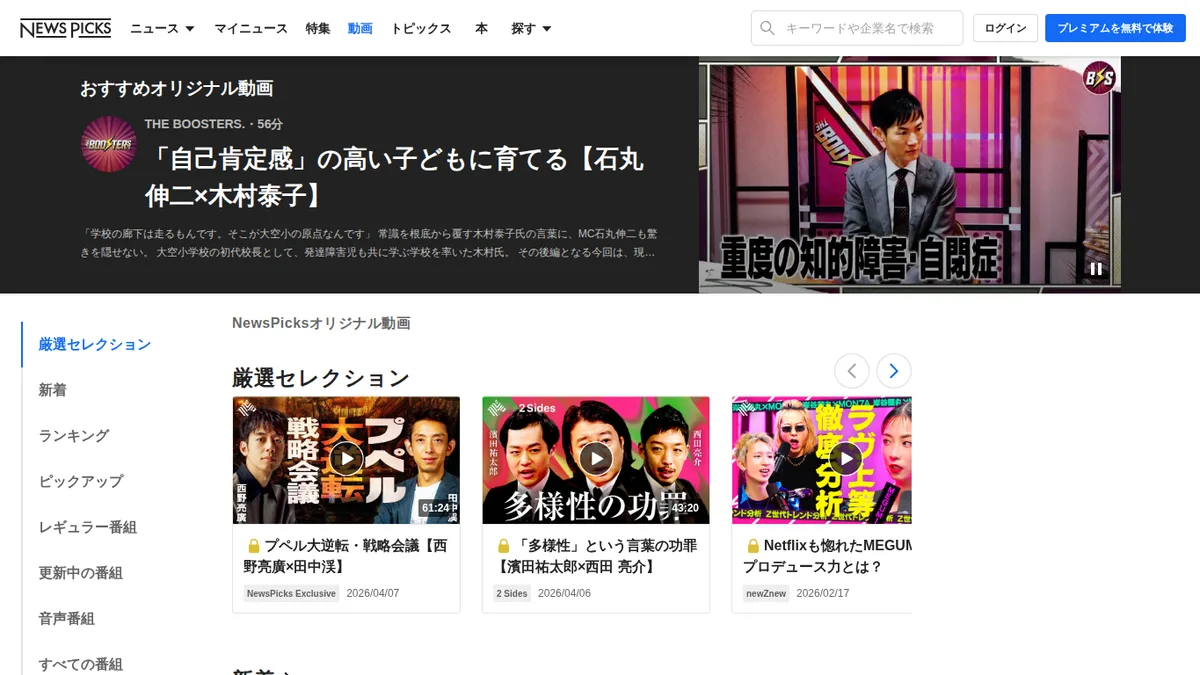Viewport: 1200px width, 675px height.
Task: Open the 特集 nav item
Action: coord(318,28)
